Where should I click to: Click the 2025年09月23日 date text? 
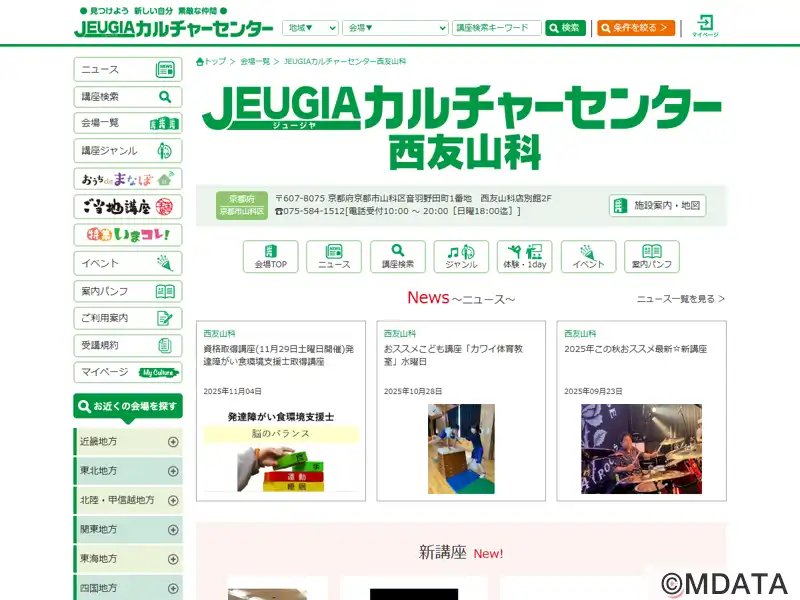point(593,391)
